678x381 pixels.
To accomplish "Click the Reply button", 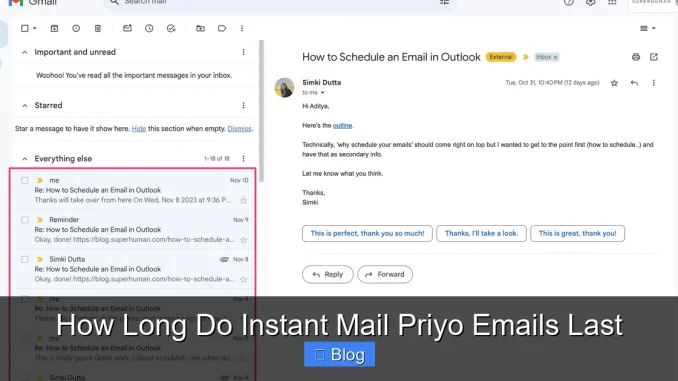I will pyautogui.click(x=328, y=275).
